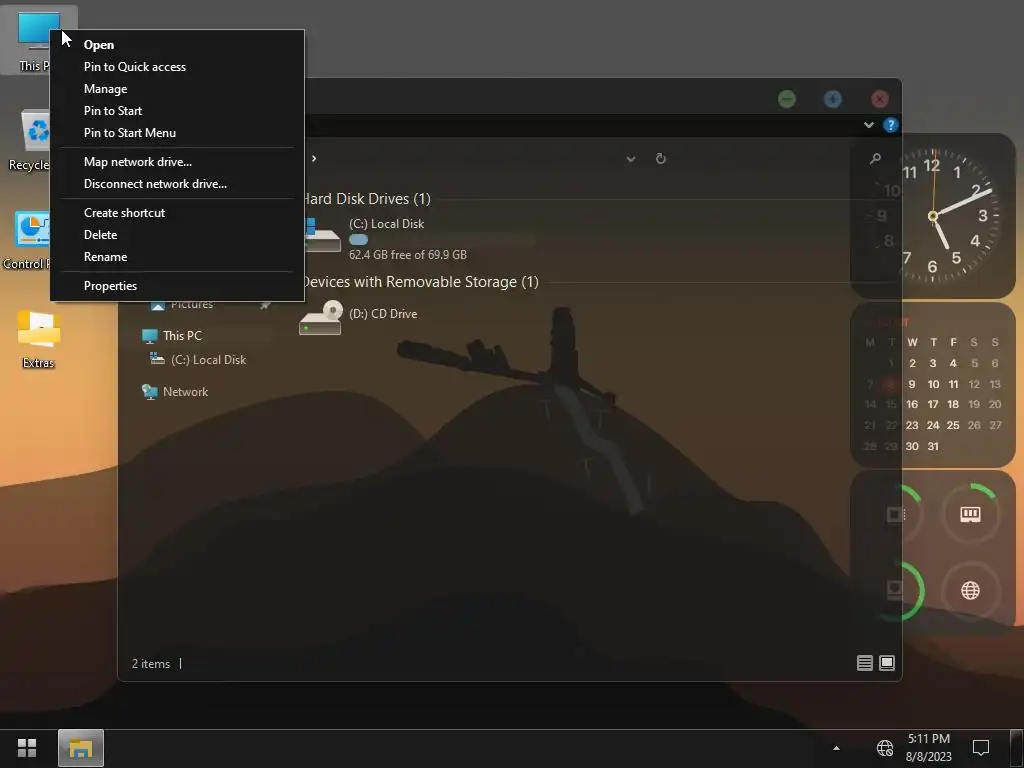Click the network globe gauge widget
1024x768 pixels.
pyautogui.click(x=970, y=590)
